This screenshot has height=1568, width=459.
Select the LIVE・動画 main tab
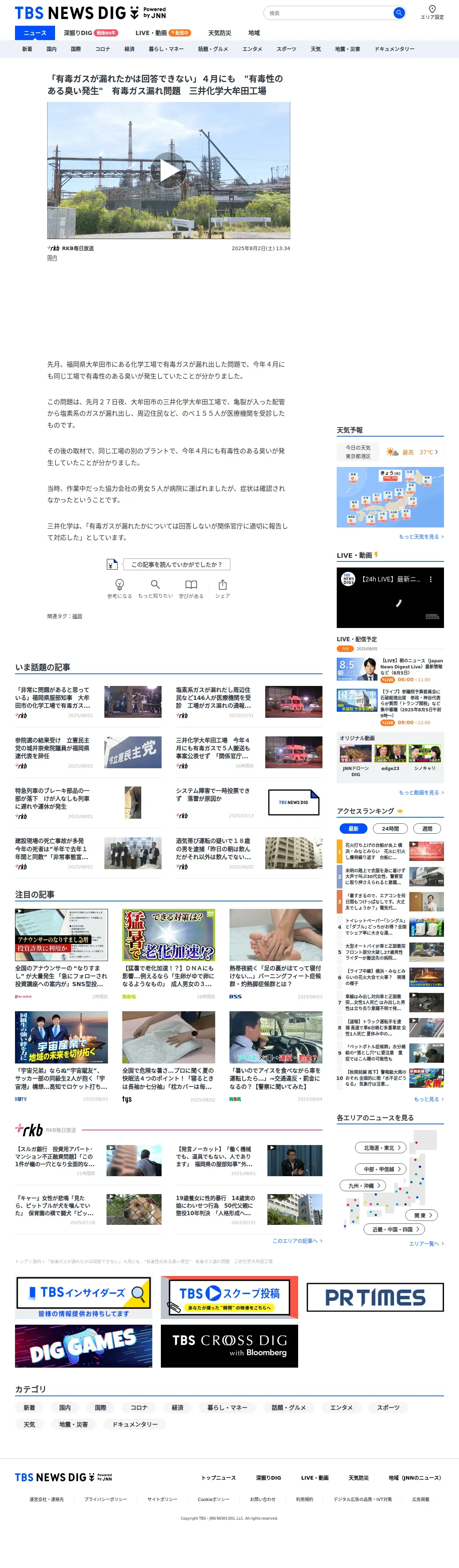[x=163, y=33]
